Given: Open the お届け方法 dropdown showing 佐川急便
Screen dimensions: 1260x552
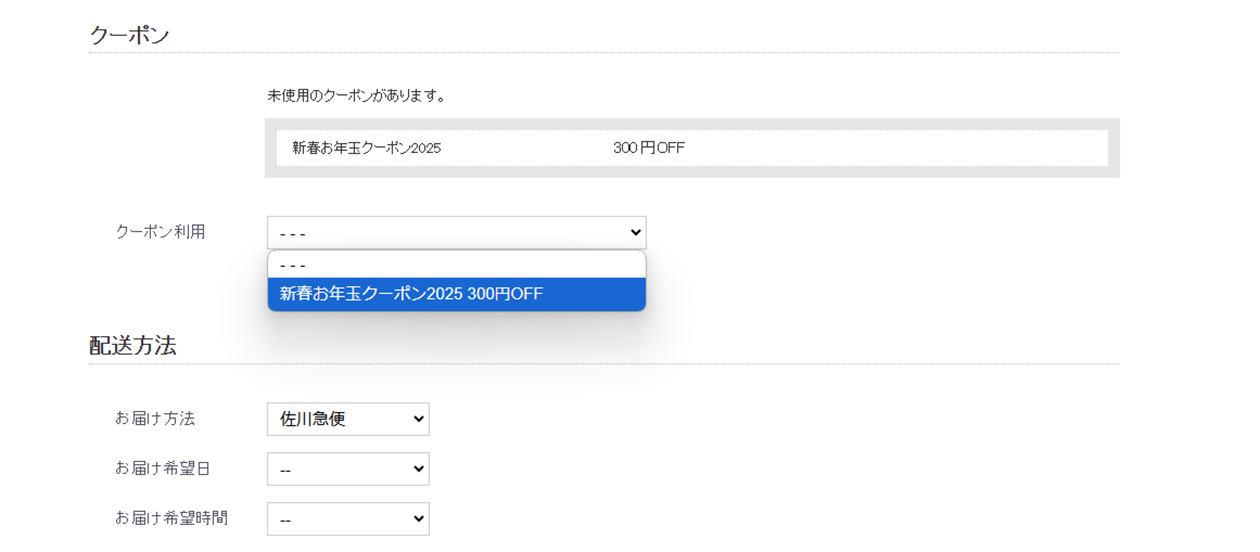Looking at the screenshot, I should click(348, 419).
